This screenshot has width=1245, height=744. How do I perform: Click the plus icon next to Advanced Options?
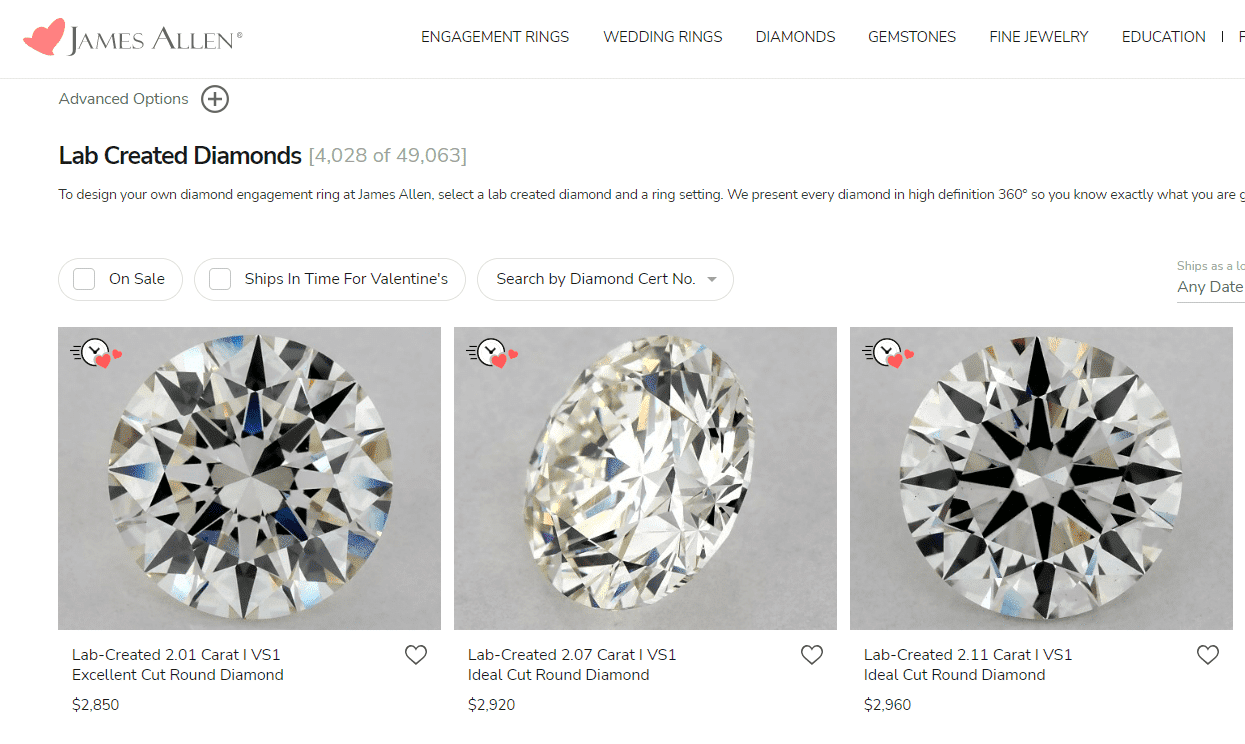coord(214,98)
